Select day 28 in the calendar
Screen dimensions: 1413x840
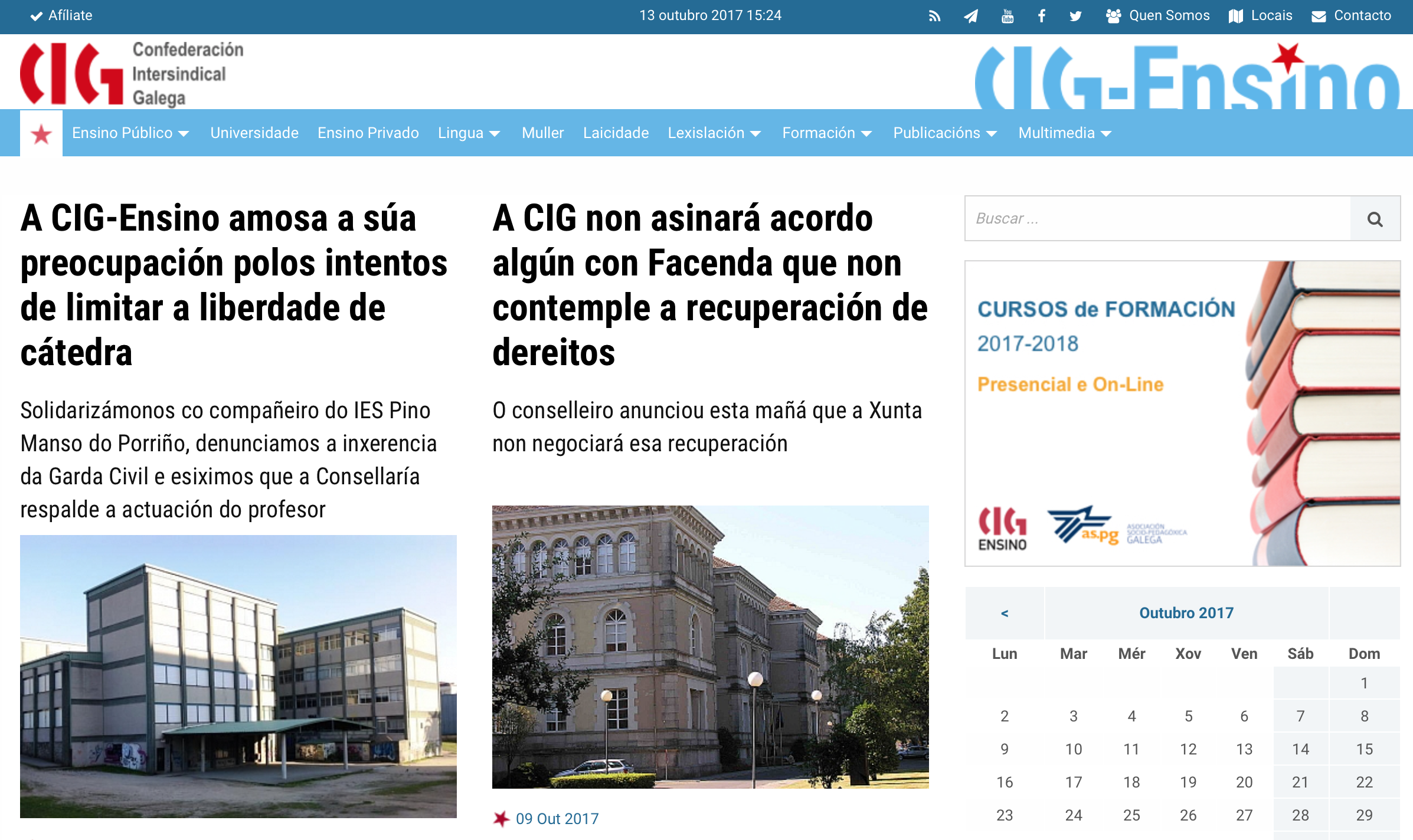point(1300,815)
